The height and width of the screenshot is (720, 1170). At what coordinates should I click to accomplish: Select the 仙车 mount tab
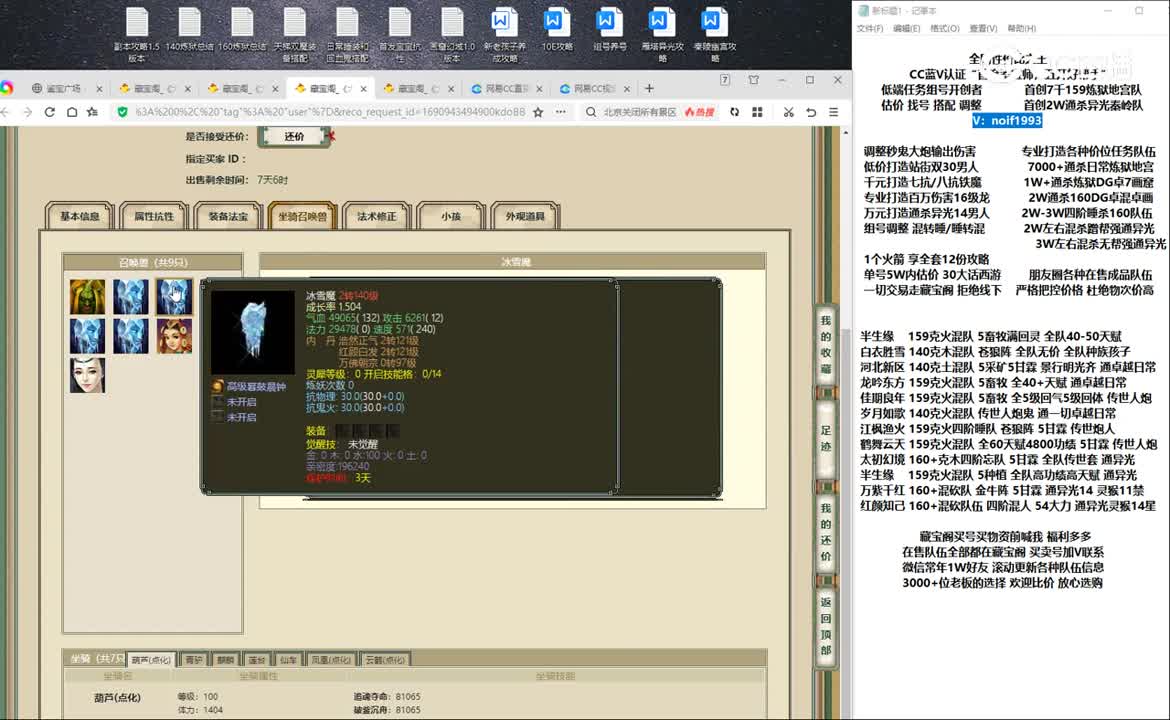pyautogui.click(x=289, y=660)
